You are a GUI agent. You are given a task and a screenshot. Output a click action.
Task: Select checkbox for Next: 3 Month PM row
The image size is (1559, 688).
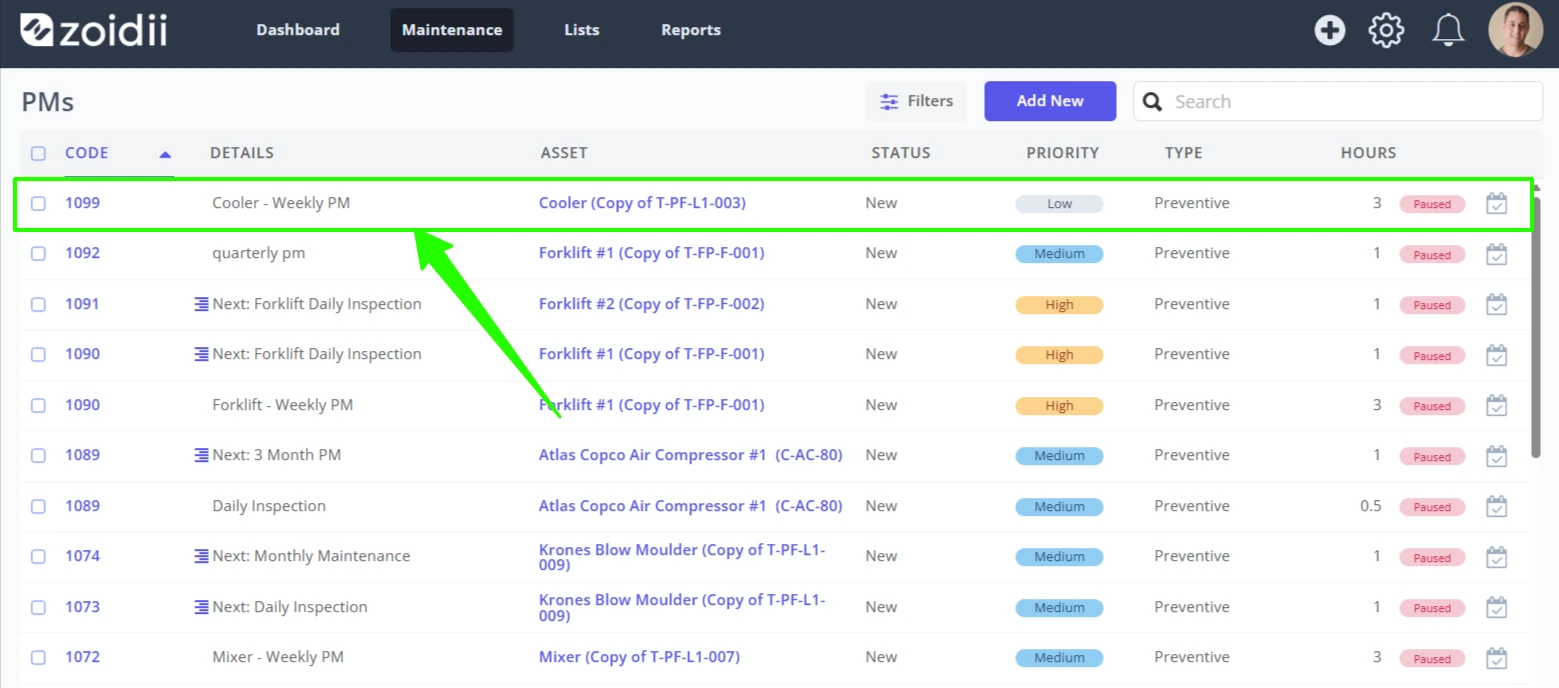pyautogui.click(x=38, y=455)
